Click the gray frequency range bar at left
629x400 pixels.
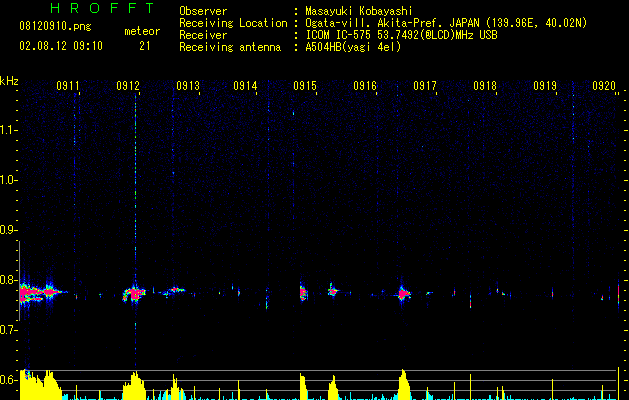19,280
